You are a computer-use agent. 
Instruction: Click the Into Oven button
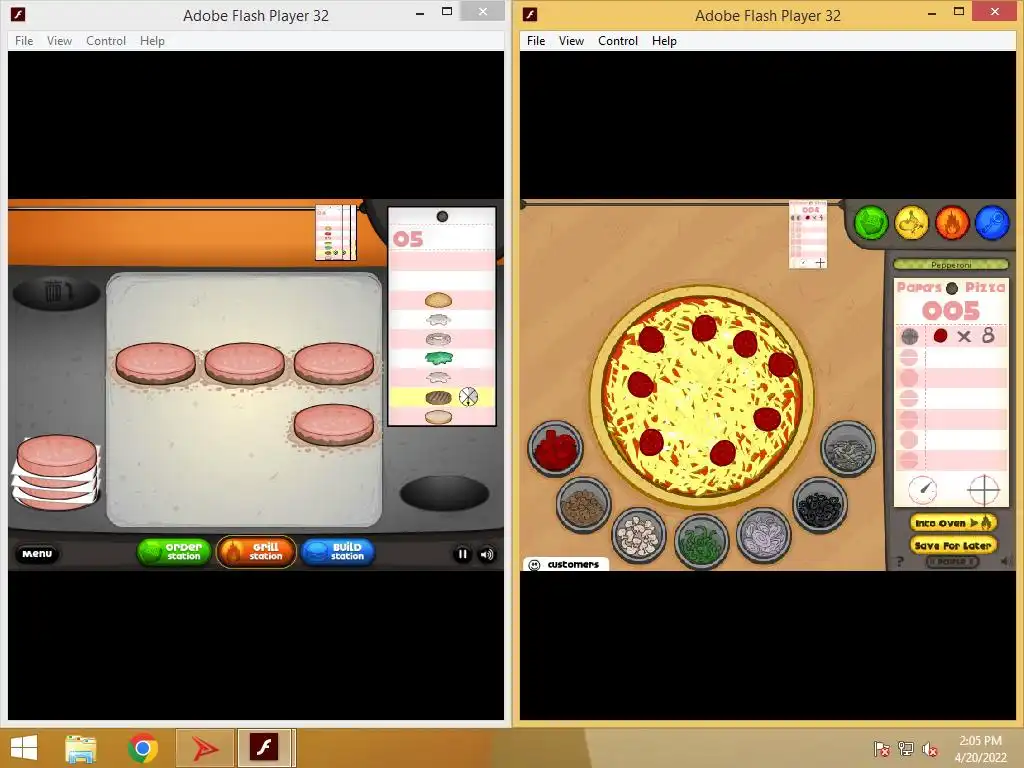(952, 522)
